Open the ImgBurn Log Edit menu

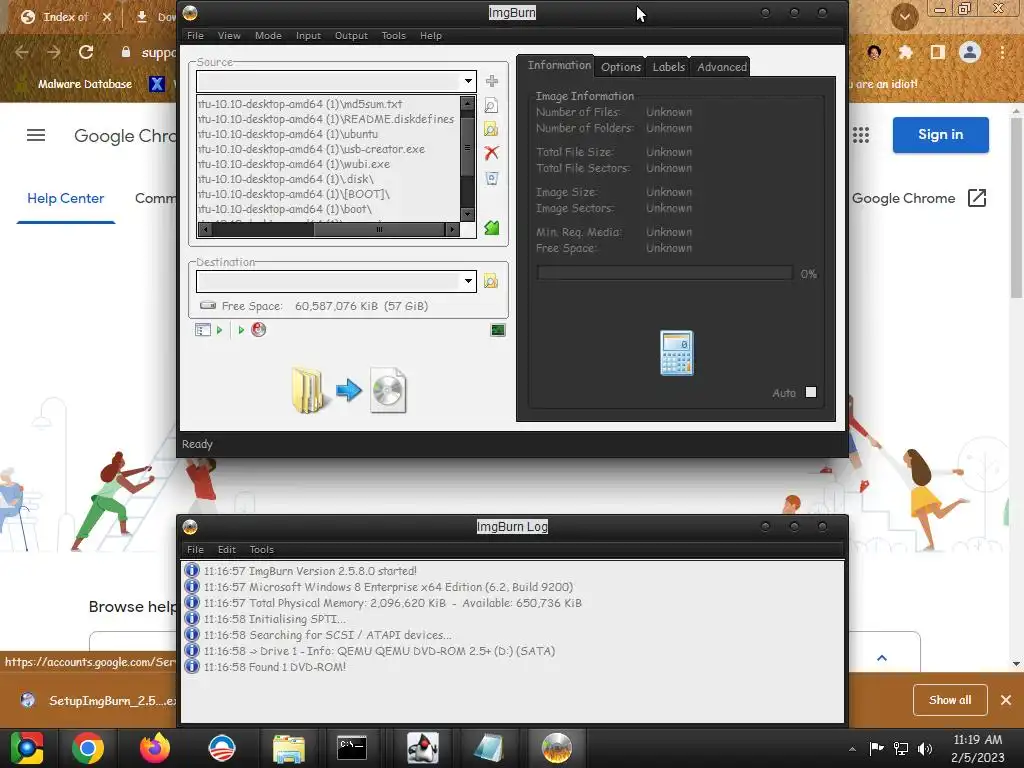[227, 549]
